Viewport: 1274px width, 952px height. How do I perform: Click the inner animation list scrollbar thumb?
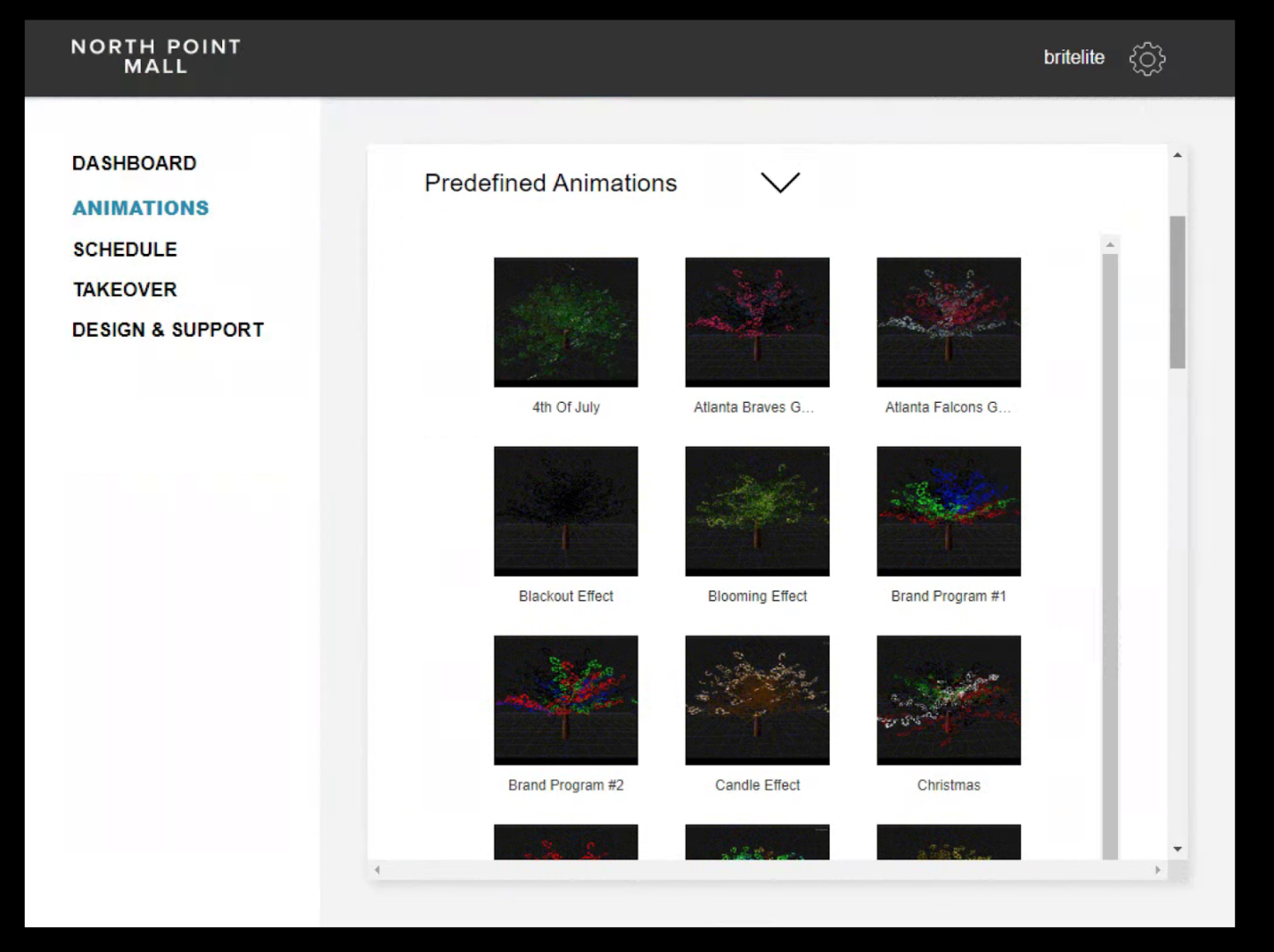click(x=1110, y=556)
